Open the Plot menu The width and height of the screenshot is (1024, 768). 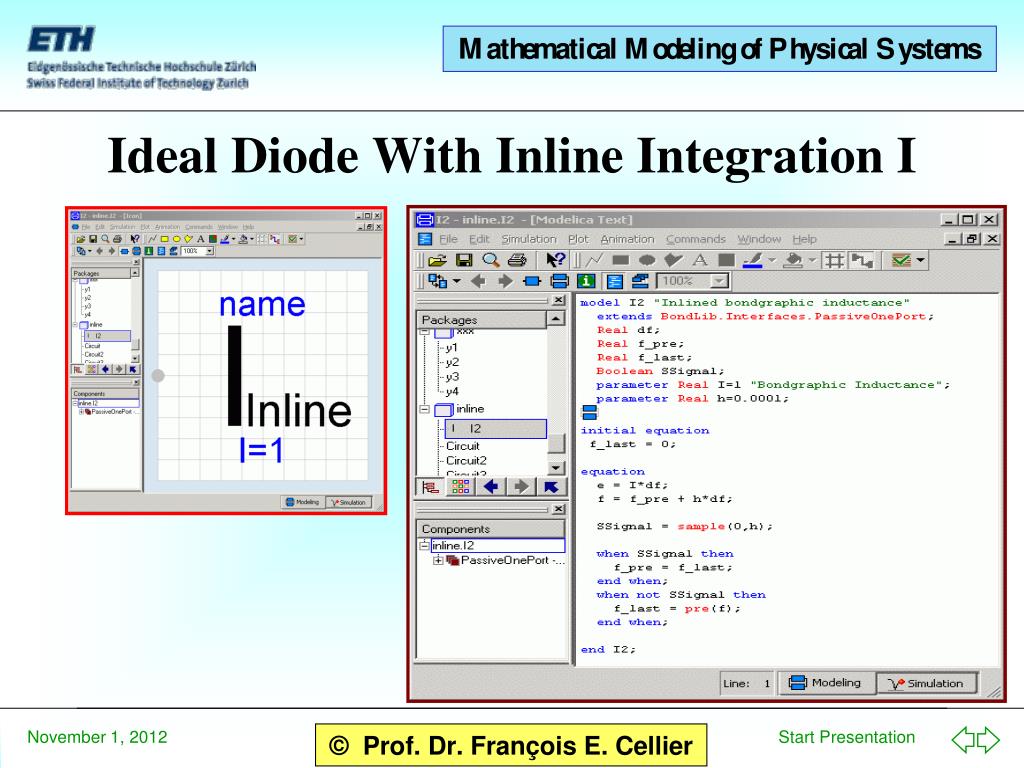coord(578,239)
